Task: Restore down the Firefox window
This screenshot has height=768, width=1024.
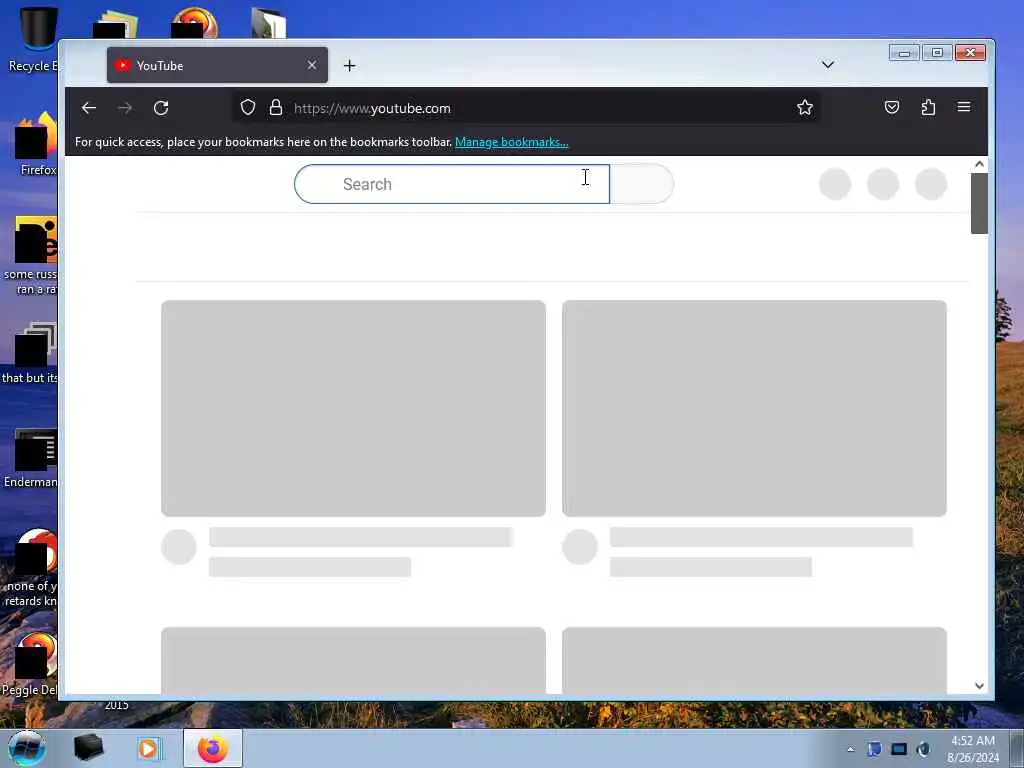Action: [937, 53]
